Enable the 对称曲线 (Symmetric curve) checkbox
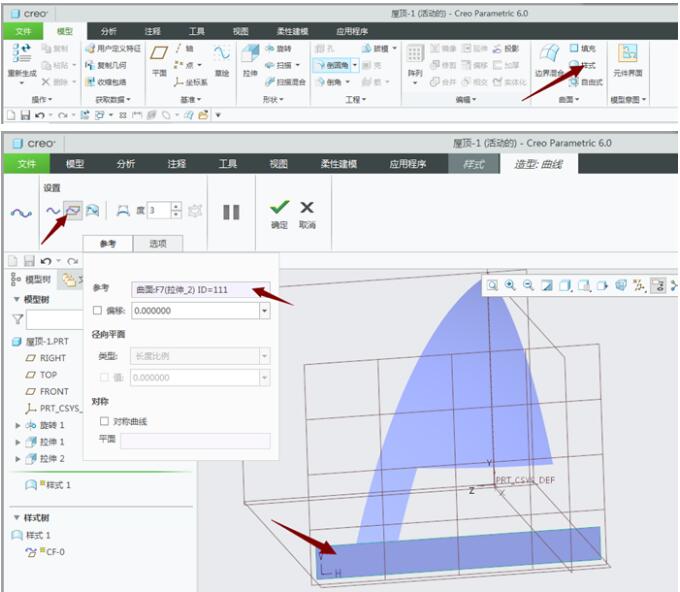The height and width of the screenshot is (592, 680). click(104, 421)
